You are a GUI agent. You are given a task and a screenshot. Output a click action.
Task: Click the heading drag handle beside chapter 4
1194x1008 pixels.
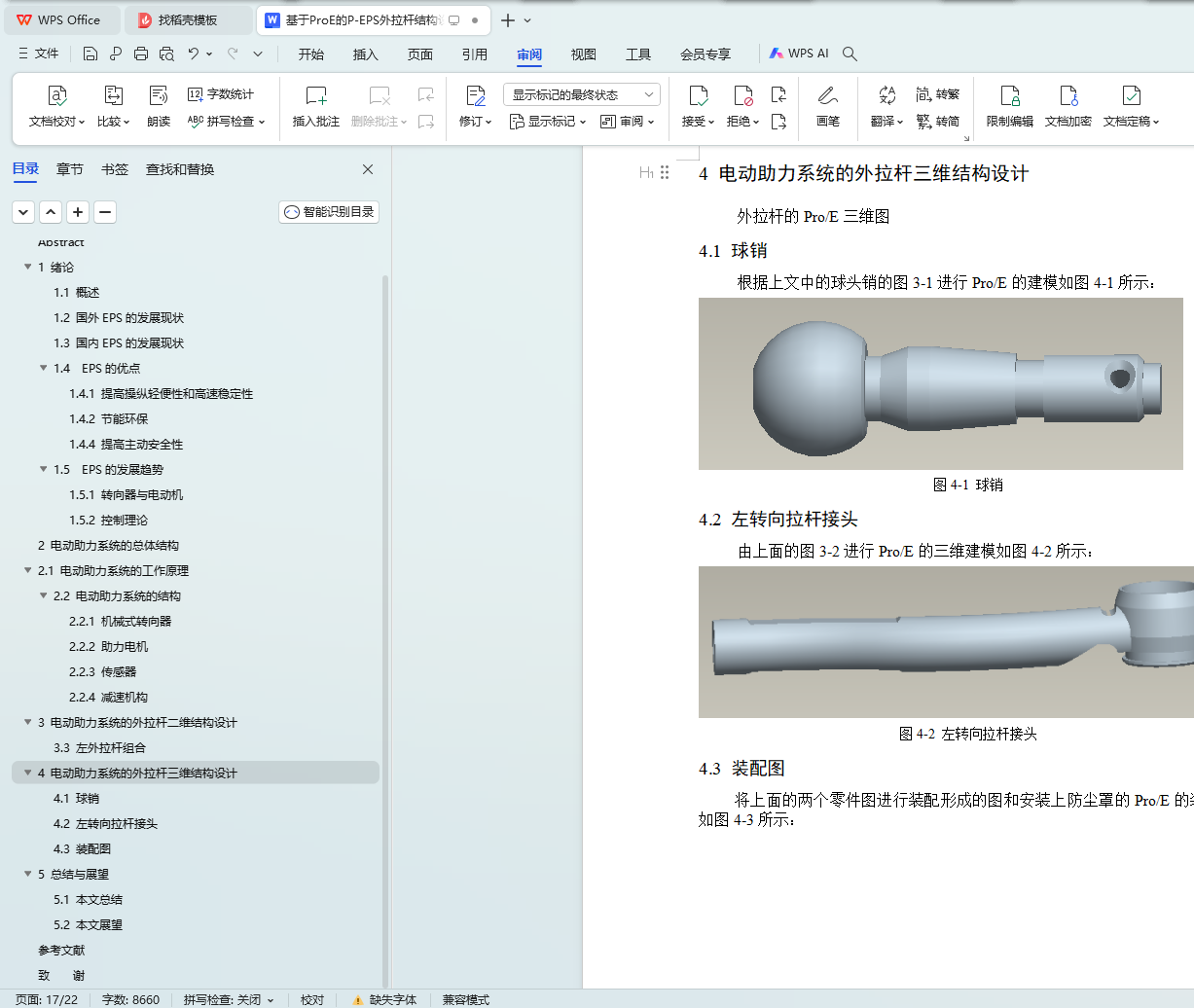click(665, 172)
